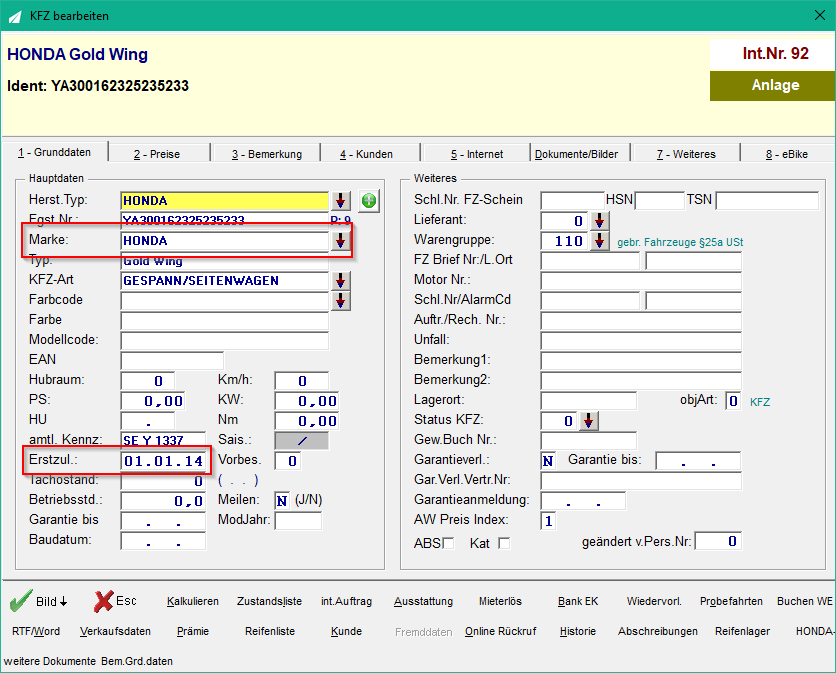Click the weitere Dokumente button

click(50, 661)
